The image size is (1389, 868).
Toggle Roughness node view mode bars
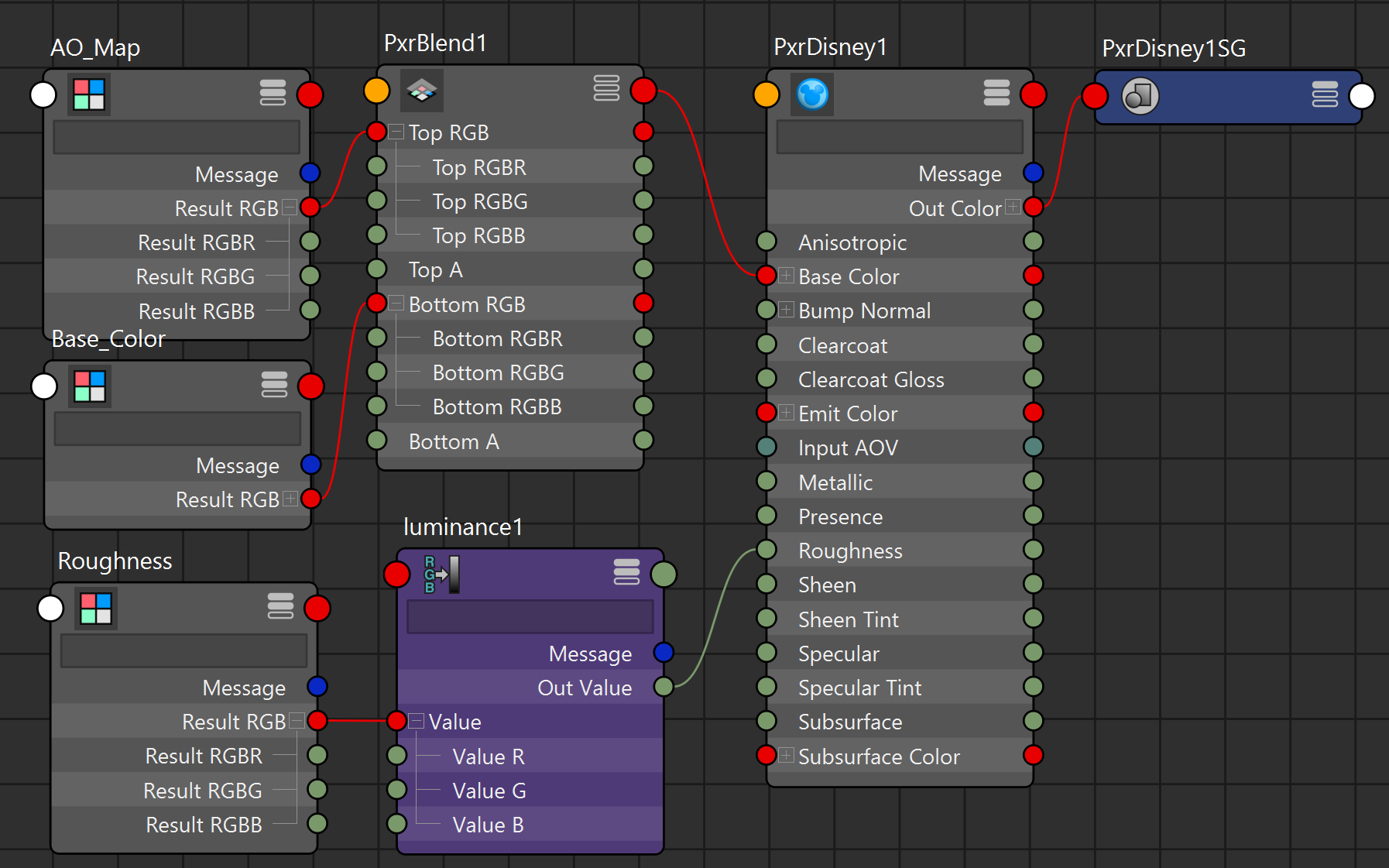[x=280, y=606]
